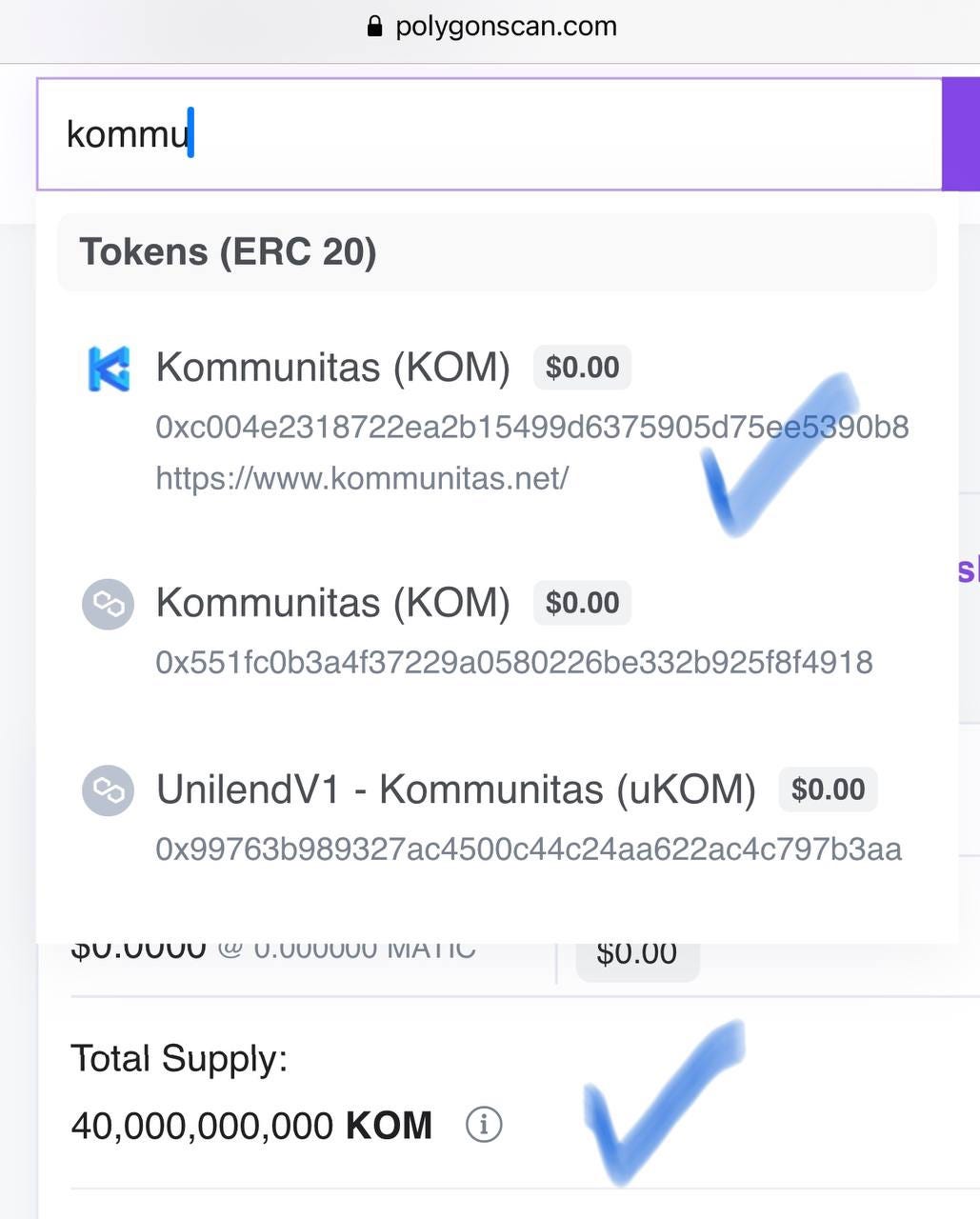The width and height of the screenshot is (980, 1219).
Task: Select the first Kommunitas (KOM) suggestion
Action: tap(333, 367)
